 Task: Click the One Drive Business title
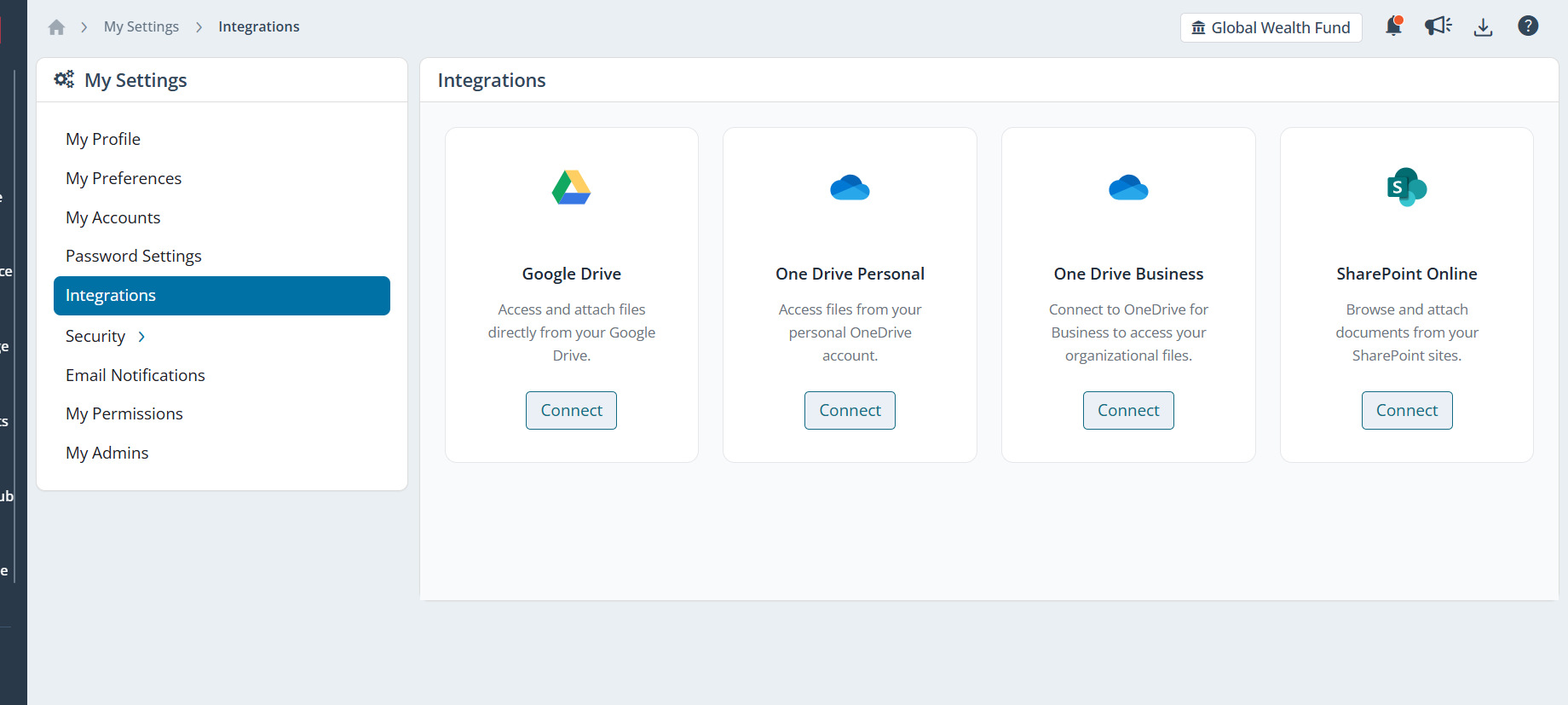click(x=1129, y=274)
